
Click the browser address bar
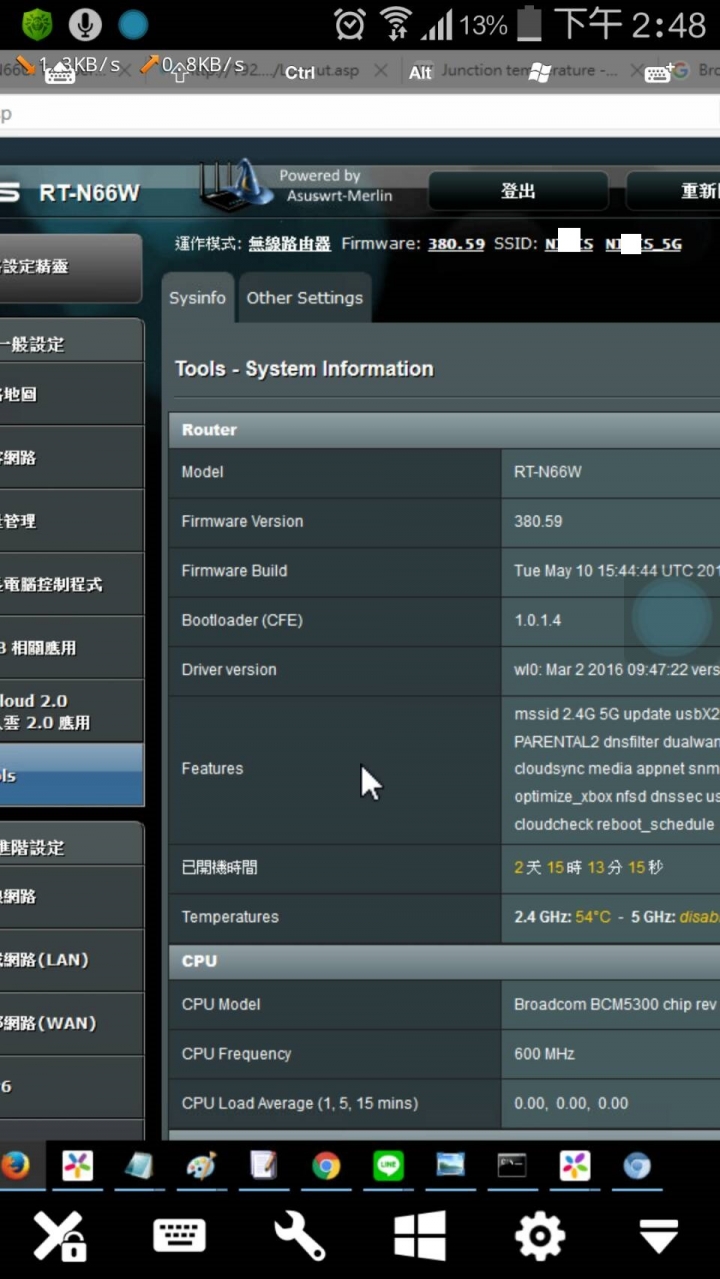click(360, 113)
